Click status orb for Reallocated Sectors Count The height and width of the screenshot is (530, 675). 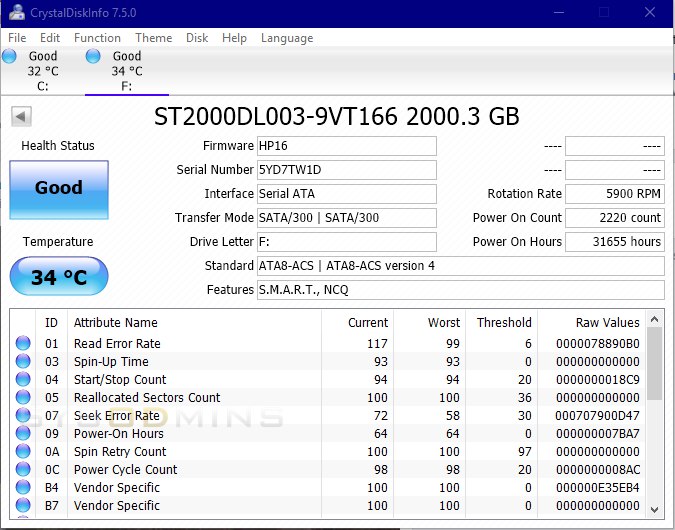[x=23, y=397]
